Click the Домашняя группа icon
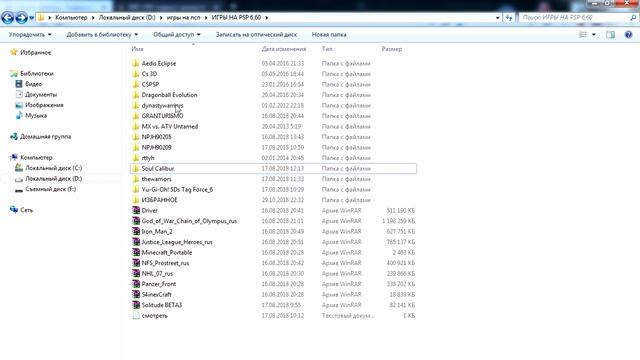Viewport: 640px width, 360px height. point(13,137)
